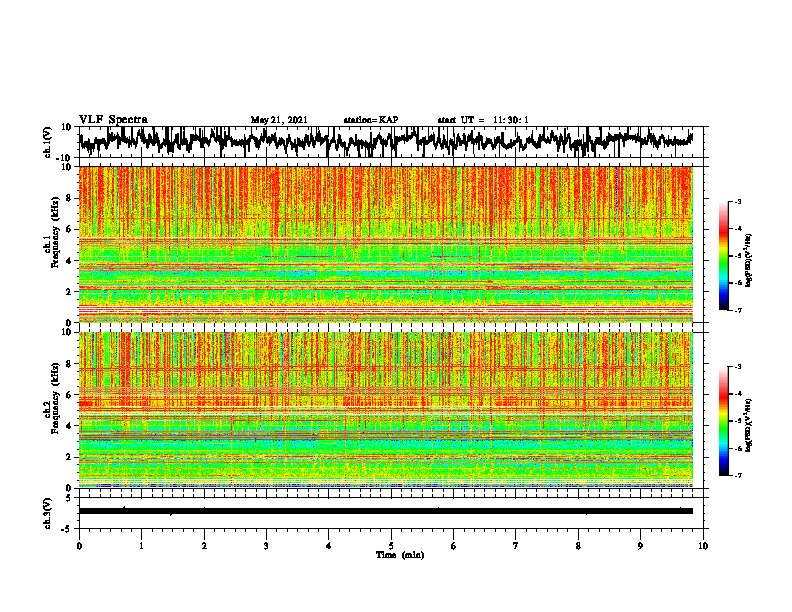Click the time axis tick label "9"
This screenshot has width=792, height=612.
click(x=640, y=546)
